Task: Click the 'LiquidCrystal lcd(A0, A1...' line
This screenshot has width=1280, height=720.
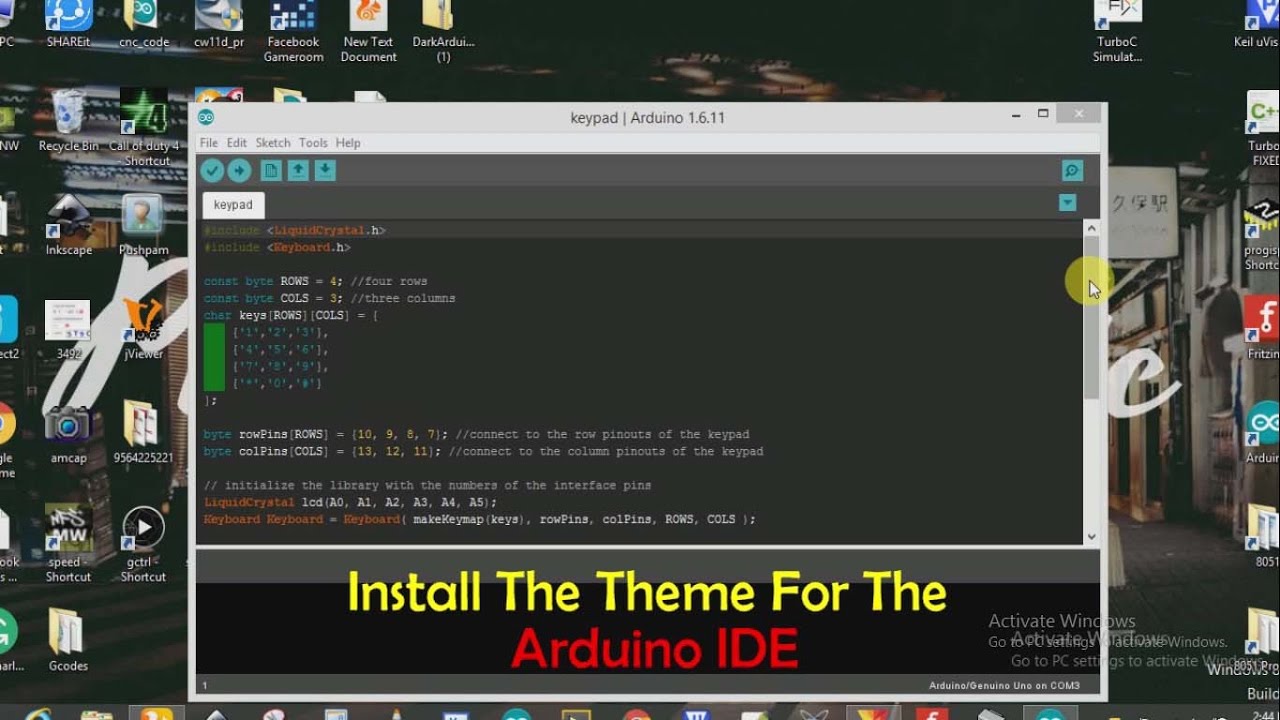Action: tap(350, 502)
